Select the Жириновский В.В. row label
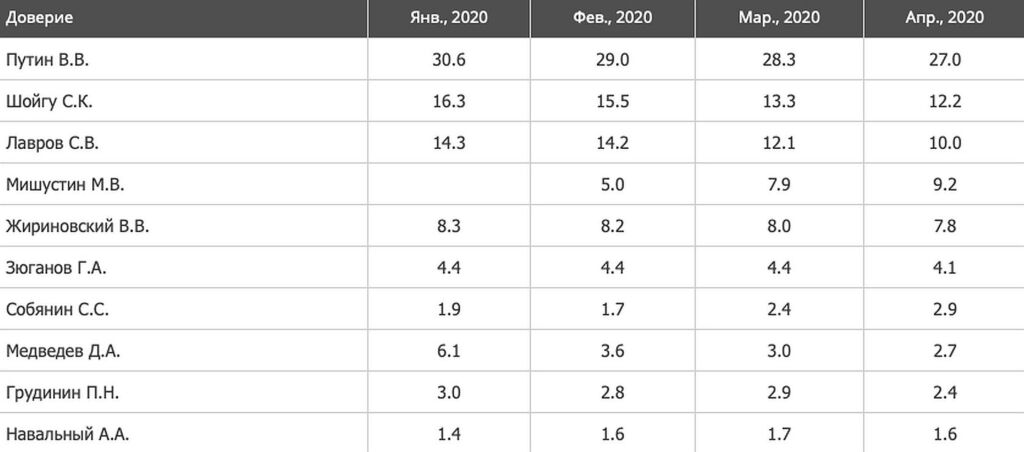 click(x=77, y=227)
